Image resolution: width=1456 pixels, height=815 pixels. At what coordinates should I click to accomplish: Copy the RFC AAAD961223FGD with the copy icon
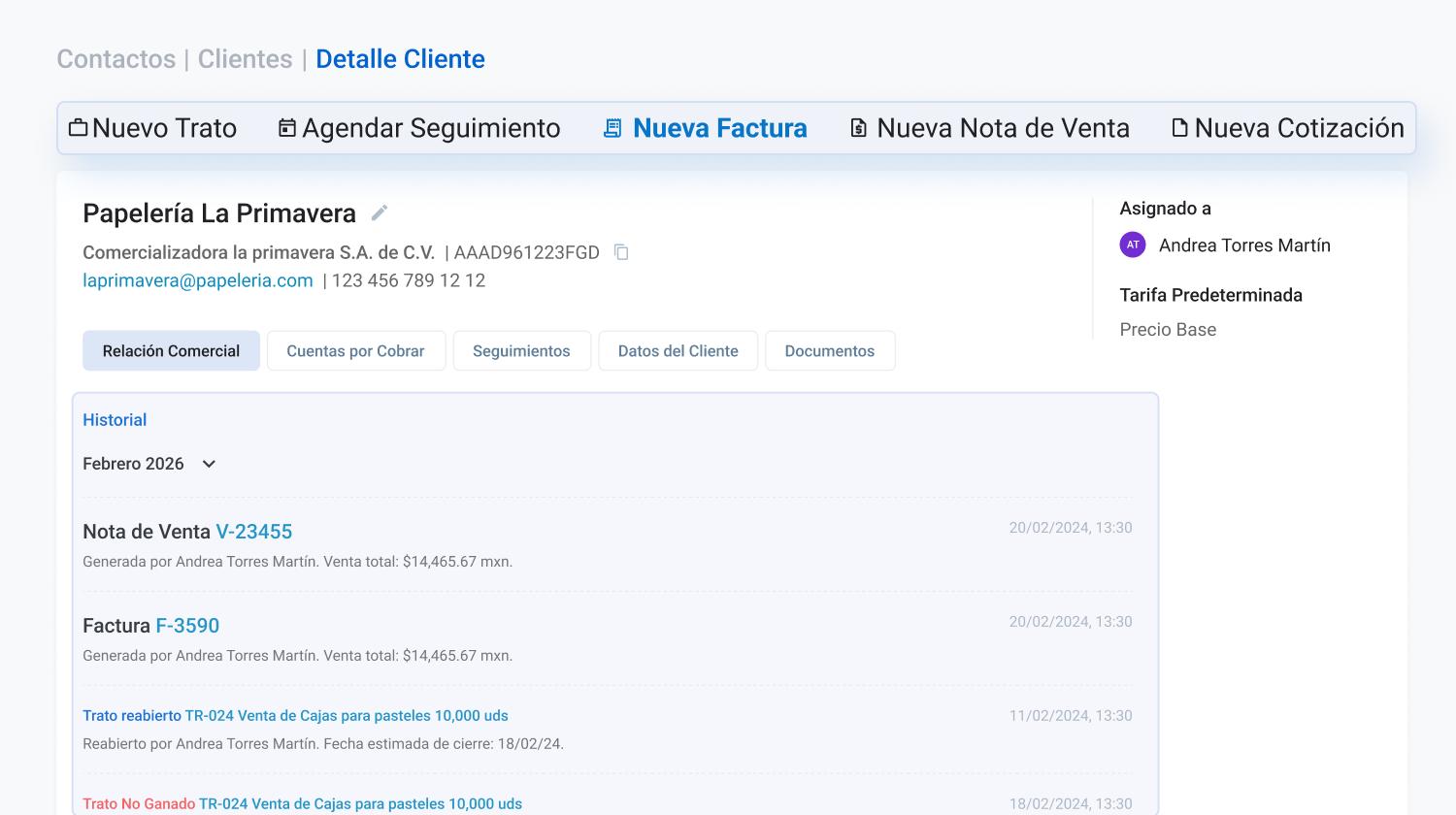click(x=621, y=252)
